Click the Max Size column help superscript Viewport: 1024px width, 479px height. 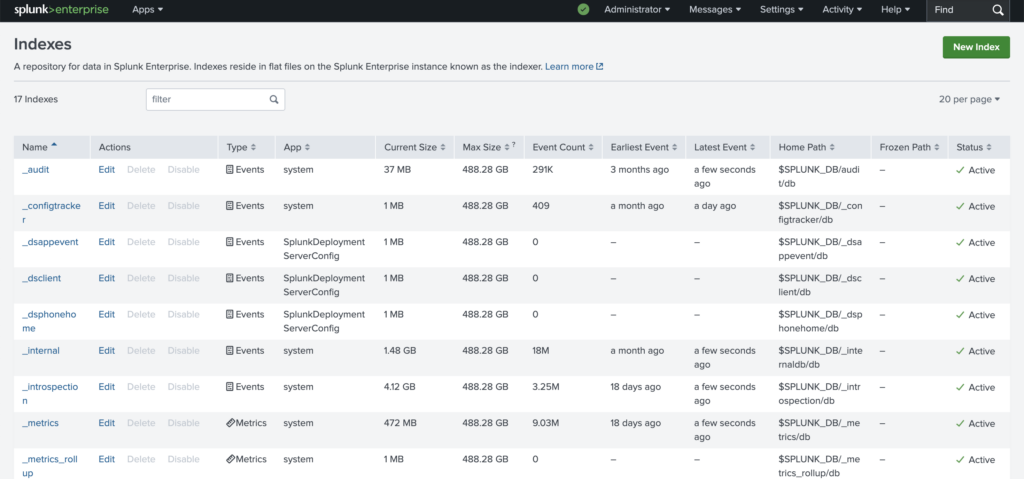pos(513,144)
